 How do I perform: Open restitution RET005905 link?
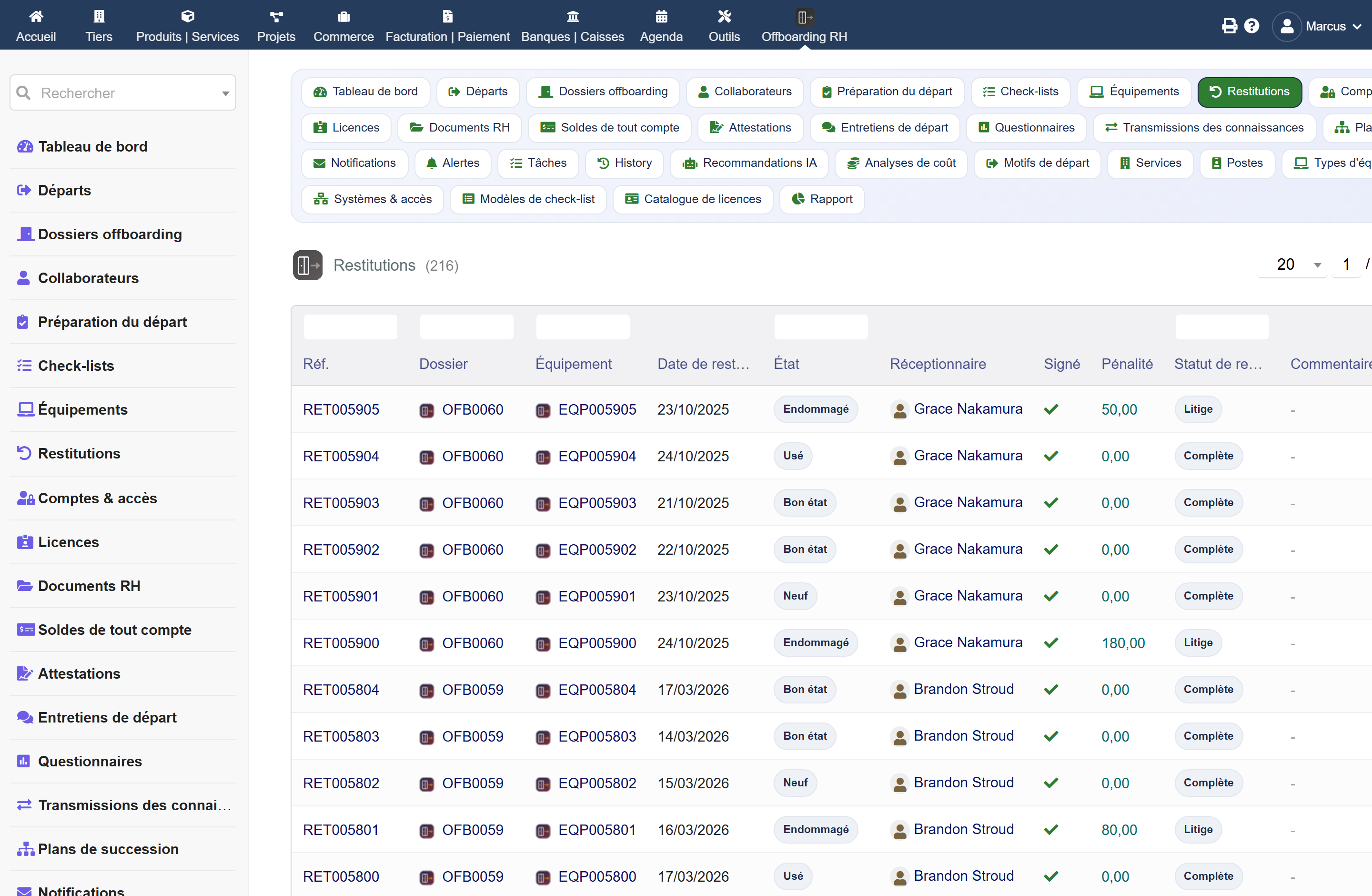click(x=341, y=409)
